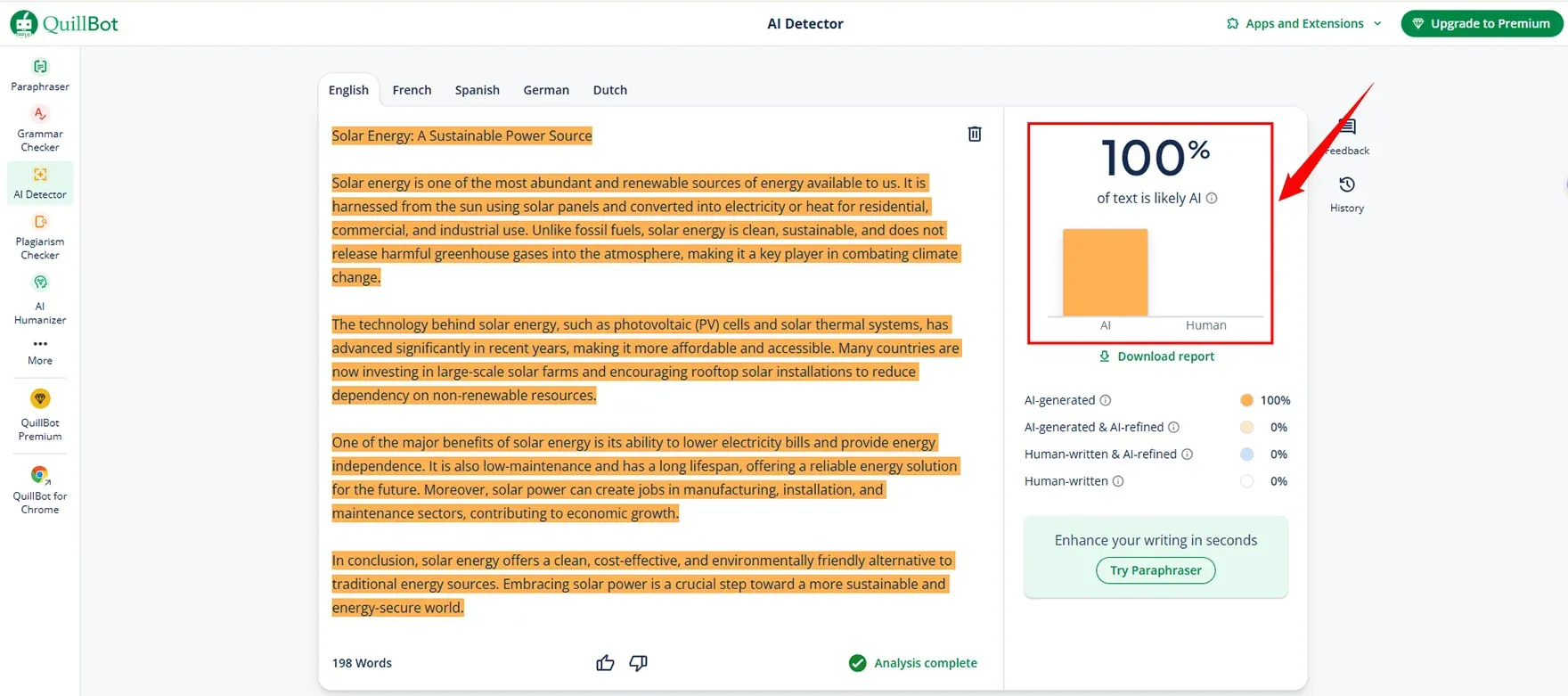1568x696 pixels.
Task: Click the '198 Words' count
Action: coord(362,663)
